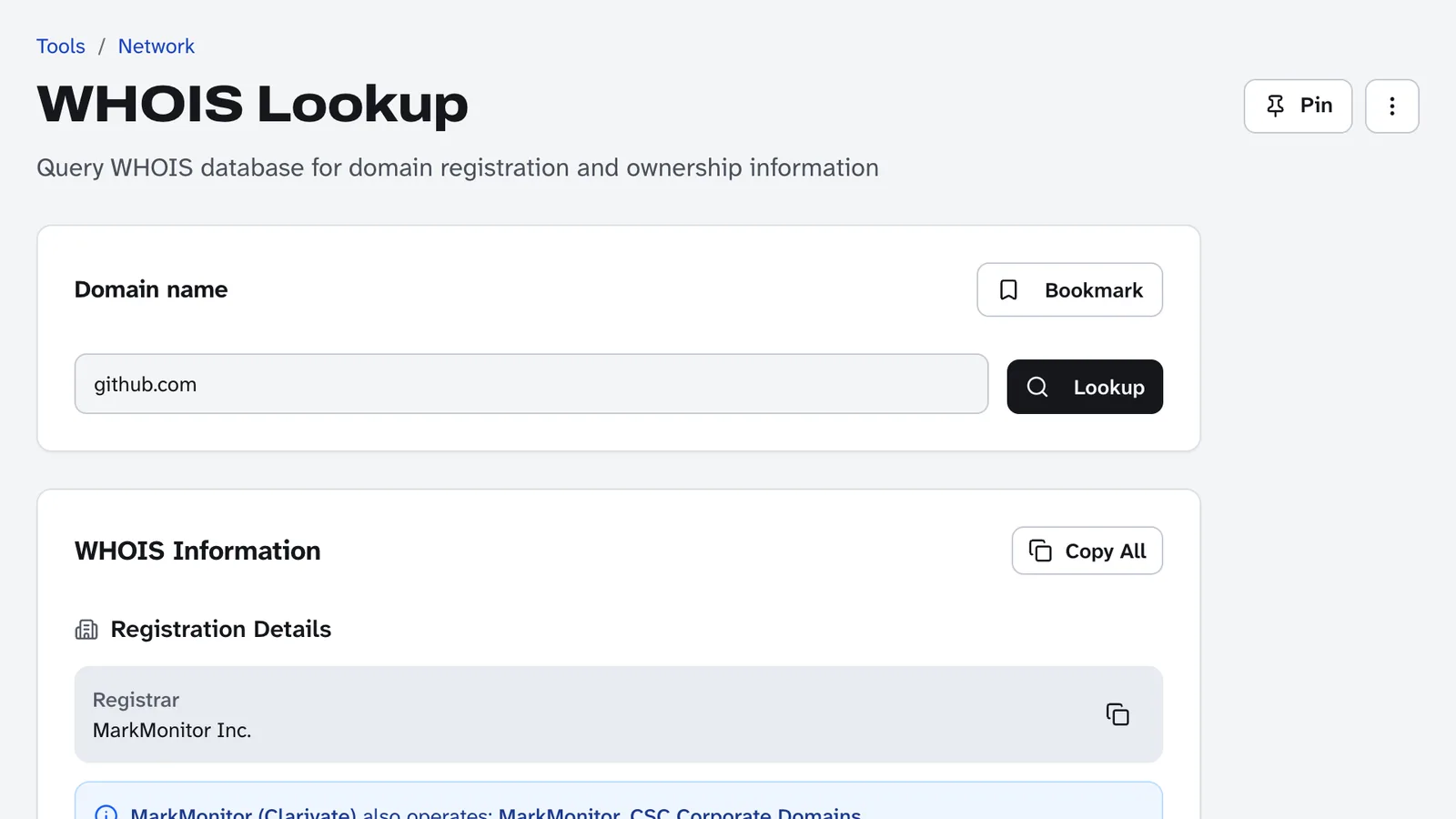This screenshot has height=819, width=1456.
Task: Open the Tools breadcrumb link
Action: (61, 46)
